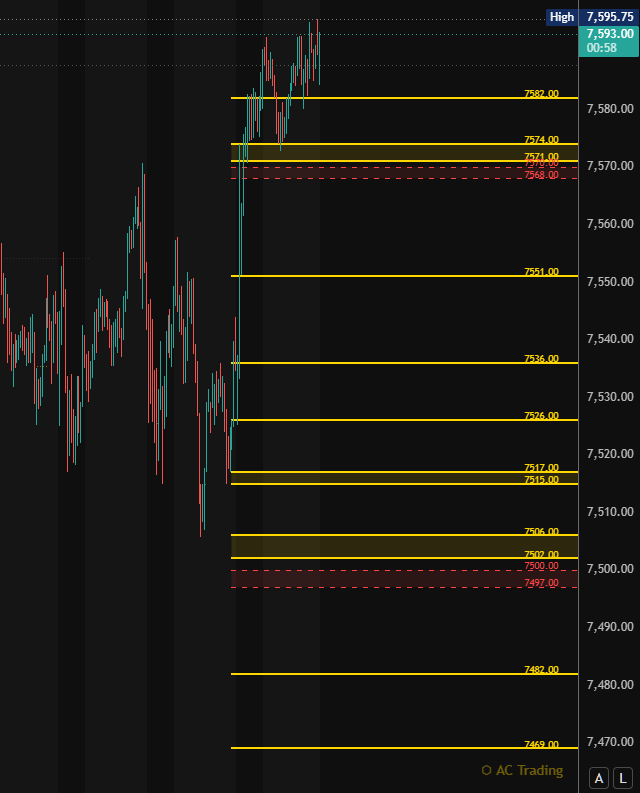Select the 7551.00 level label
The image size is (640, 793).
point(541,272)
